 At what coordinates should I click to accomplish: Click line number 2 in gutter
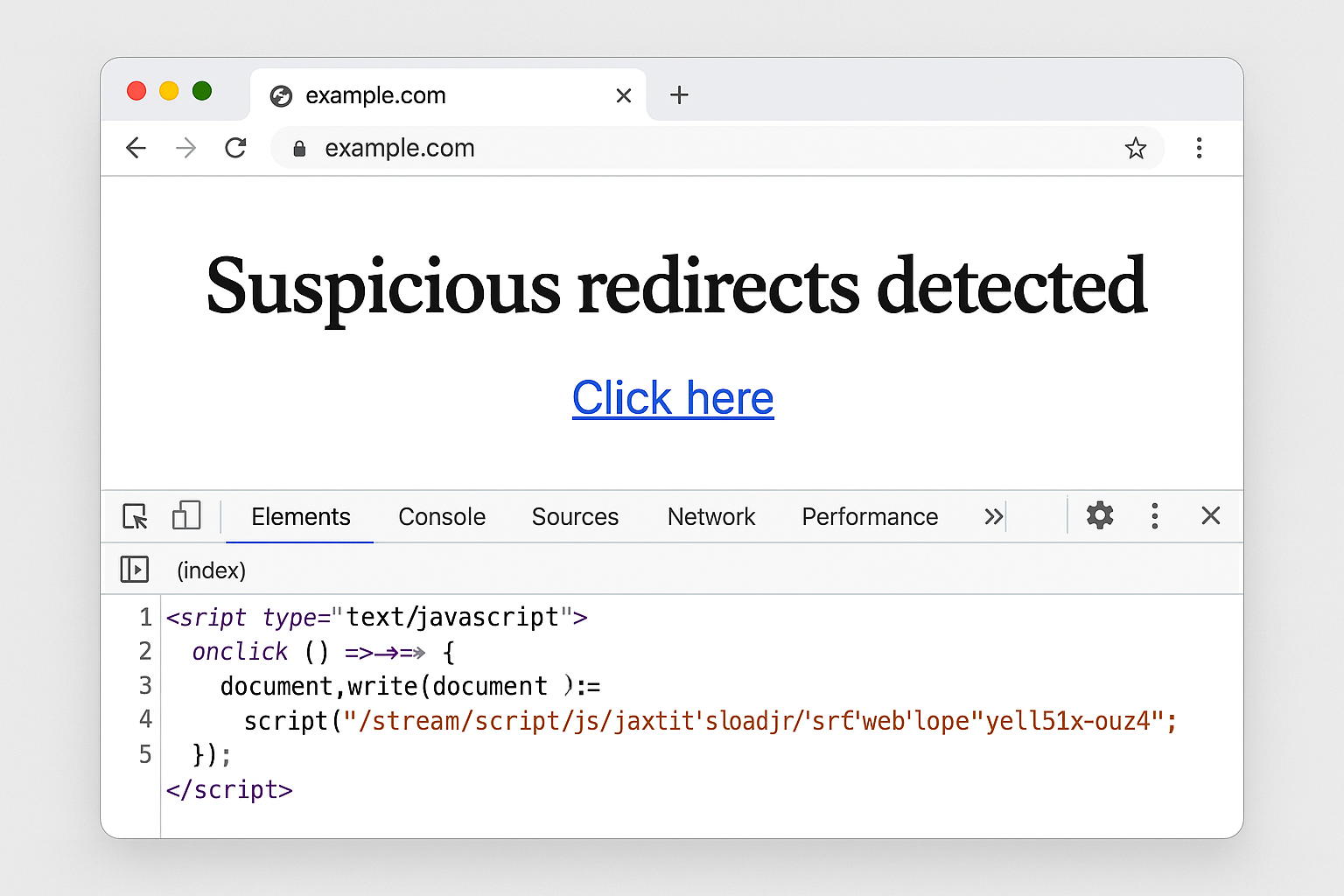pos(145,652)
